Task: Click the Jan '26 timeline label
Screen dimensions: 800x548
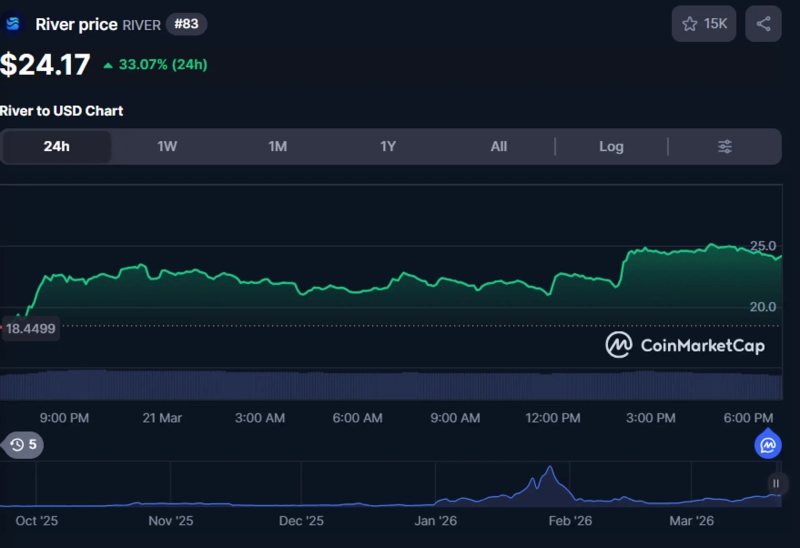Action: 437,521
